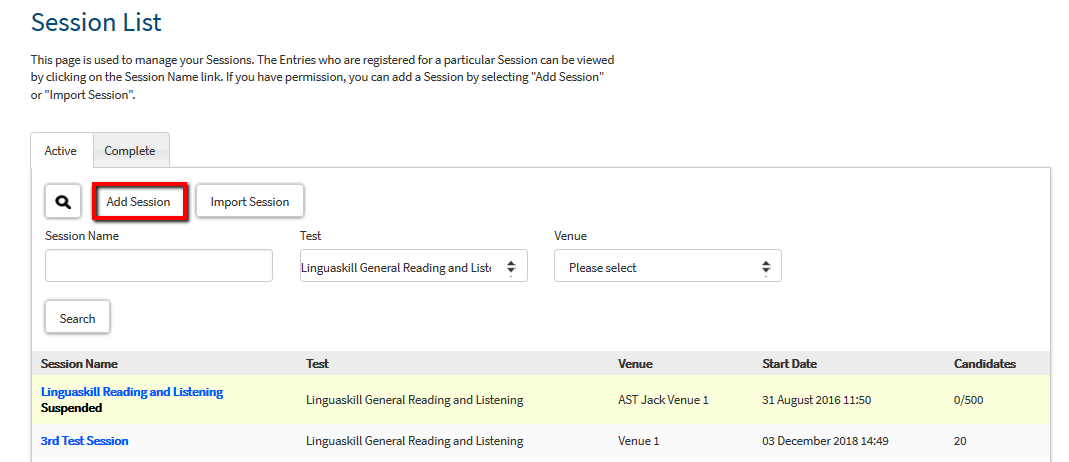Click the Session Name column header
The image size is (1069, 462).
click(x=79, y=364)
